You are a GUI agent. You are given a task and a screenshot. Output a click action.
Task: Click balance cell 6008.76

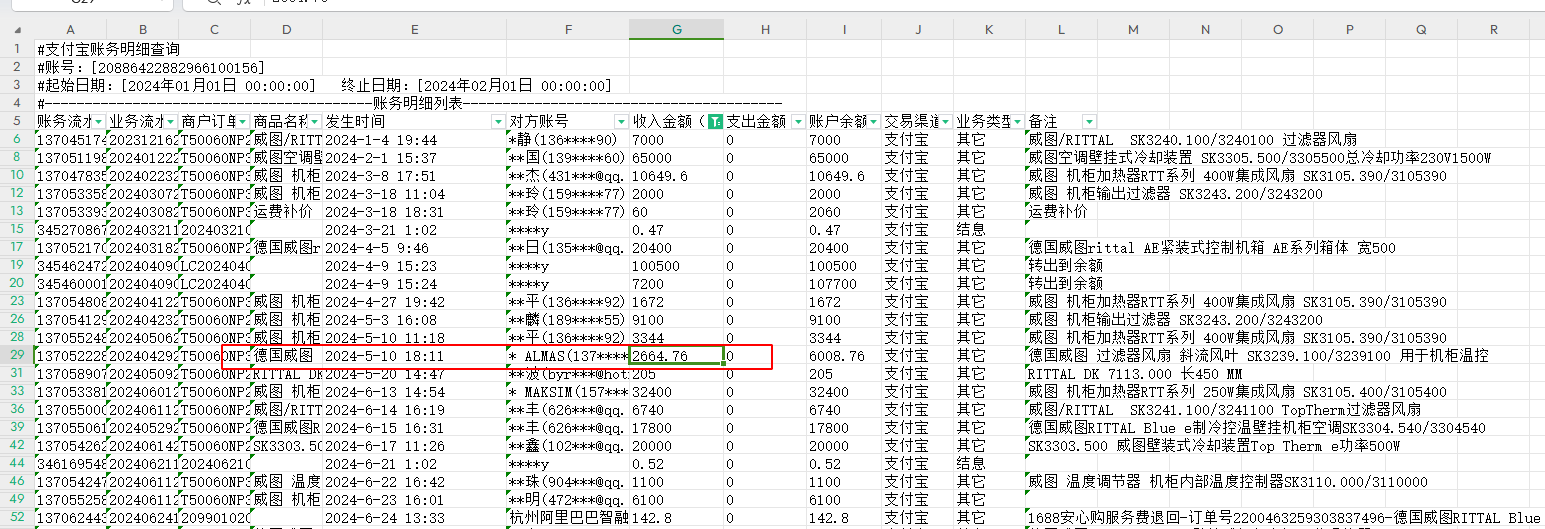[844, 355]
